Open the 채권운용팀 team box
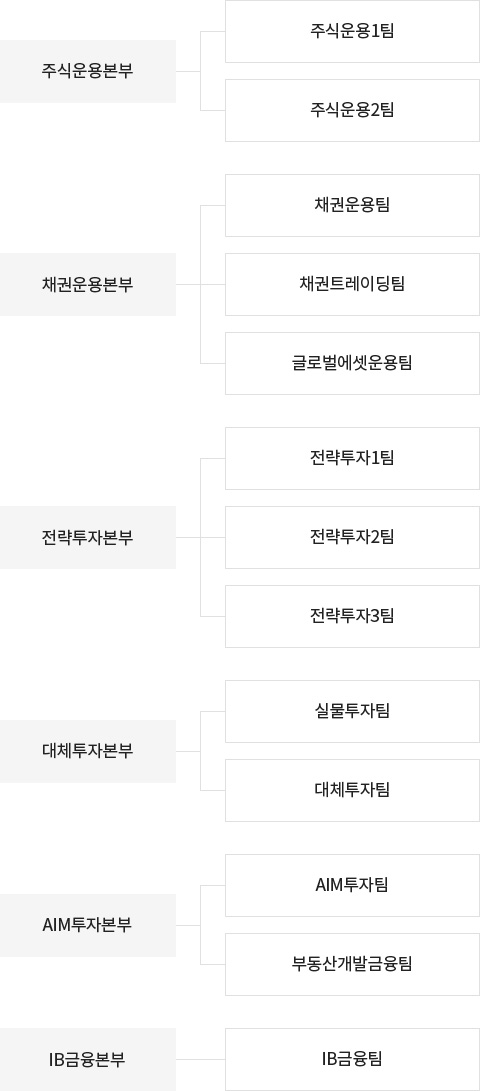The width and height of the screenshot is (480, 1091). click(x=352, y=205)
